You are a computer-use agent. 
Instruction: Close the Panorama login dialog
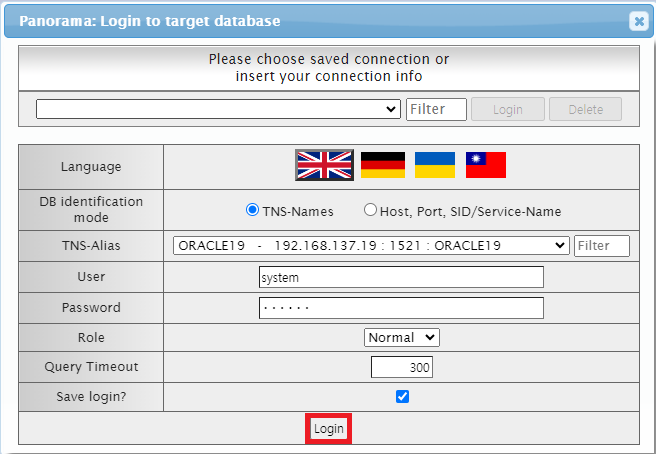point(639,21)
